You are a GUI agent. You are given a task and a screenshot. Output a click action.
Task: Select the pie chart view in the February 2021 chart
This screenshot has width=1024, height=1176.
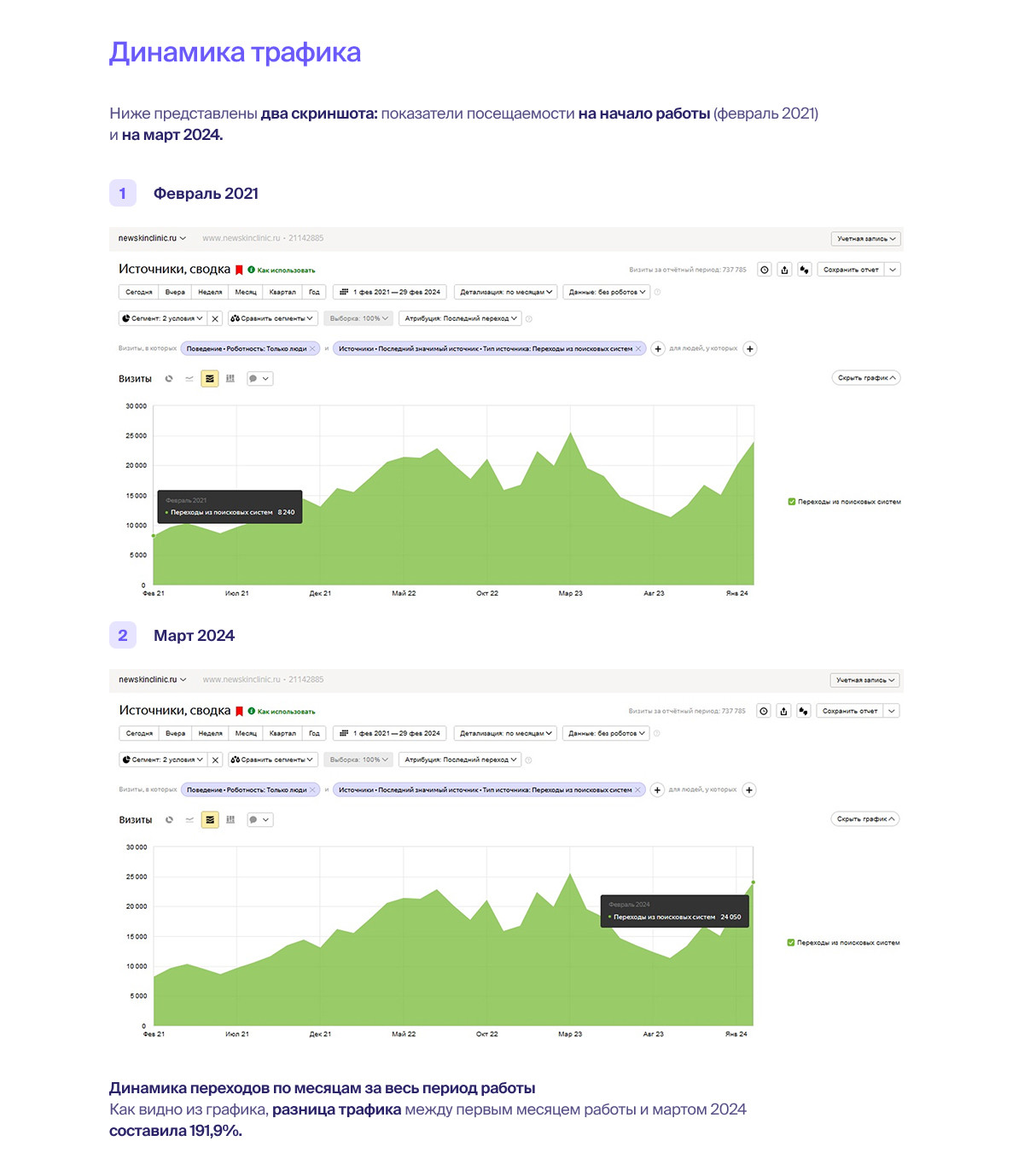click(x=169, y=379)
